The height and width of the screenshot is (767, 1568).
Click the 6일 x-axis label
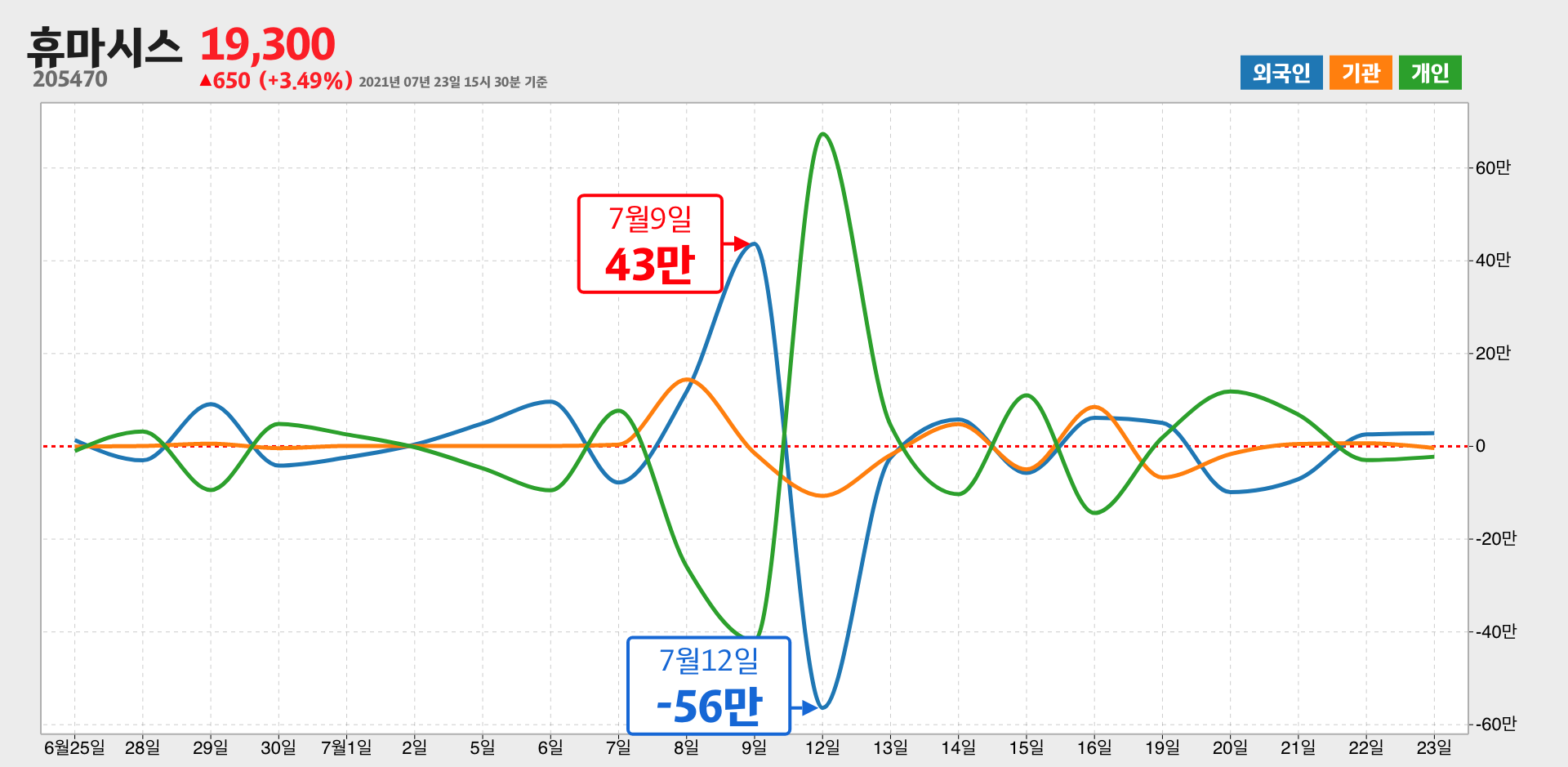(x=550, y=747)
